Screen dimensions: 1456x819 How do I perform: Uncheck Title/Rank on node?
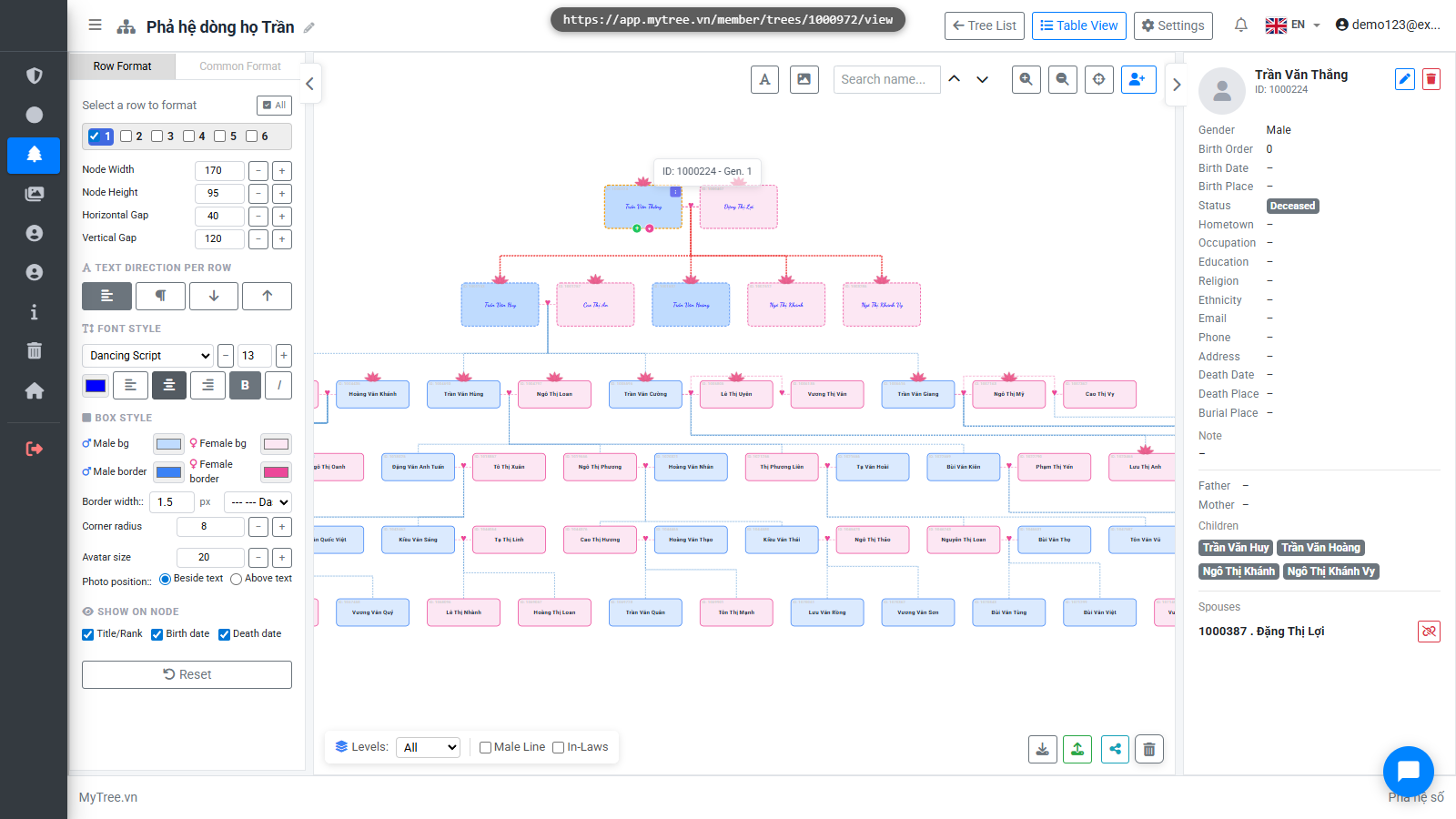point(88,634)
